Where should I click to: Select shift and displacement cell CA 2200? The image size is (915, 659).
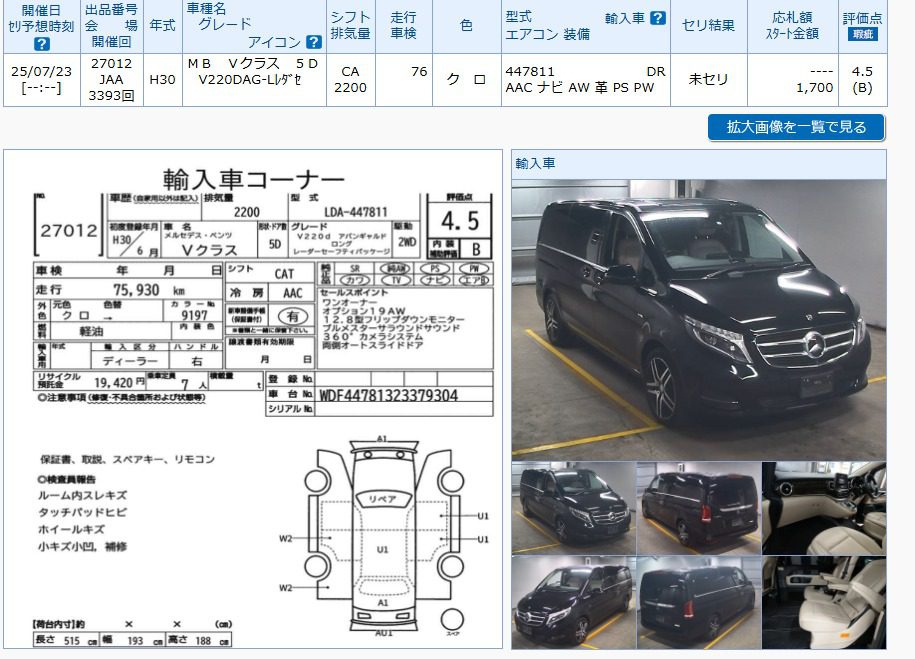[351, 80]
